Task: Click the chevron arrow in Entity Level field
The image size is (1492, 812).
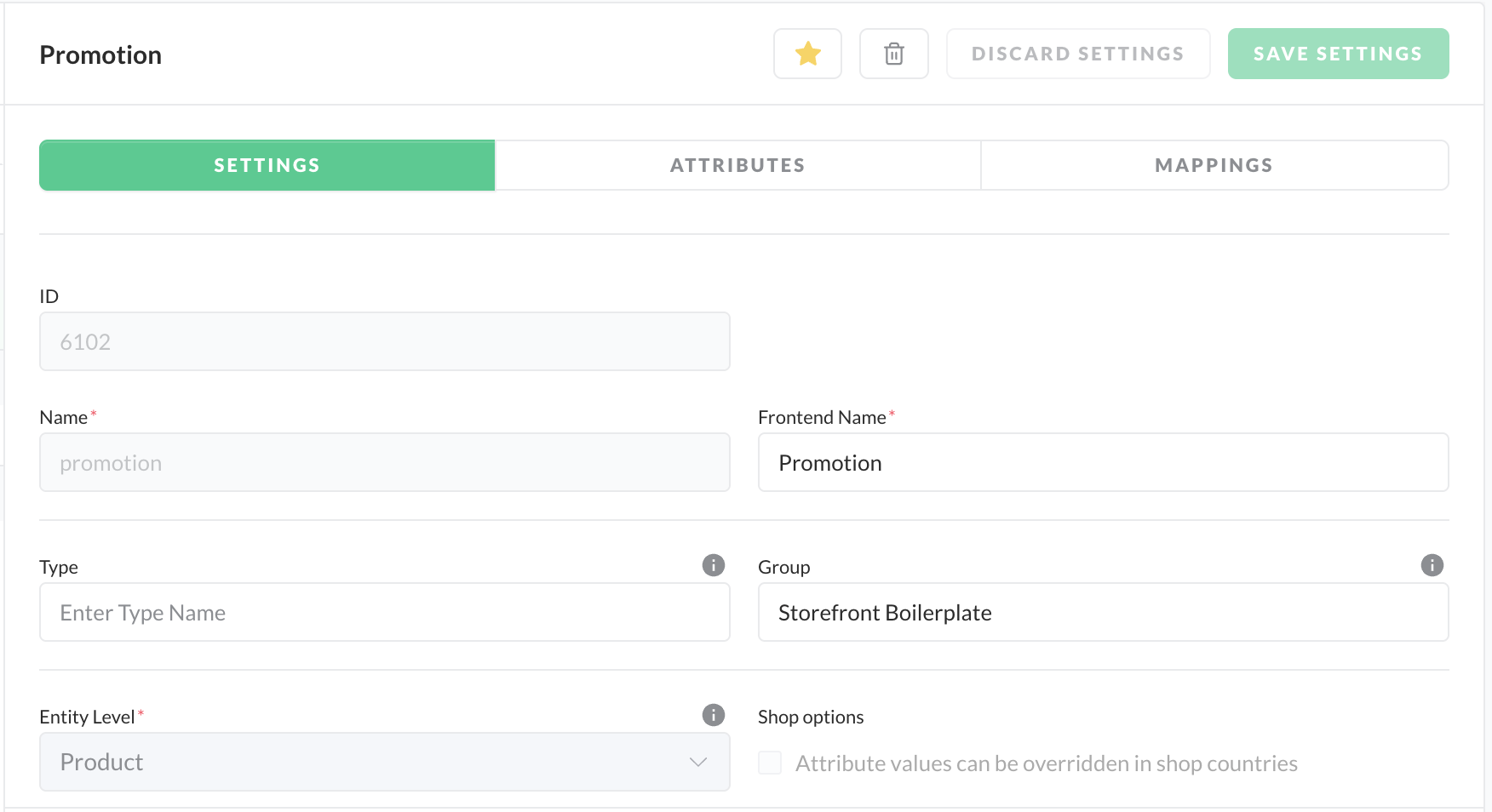Action: tap(698, 762)
